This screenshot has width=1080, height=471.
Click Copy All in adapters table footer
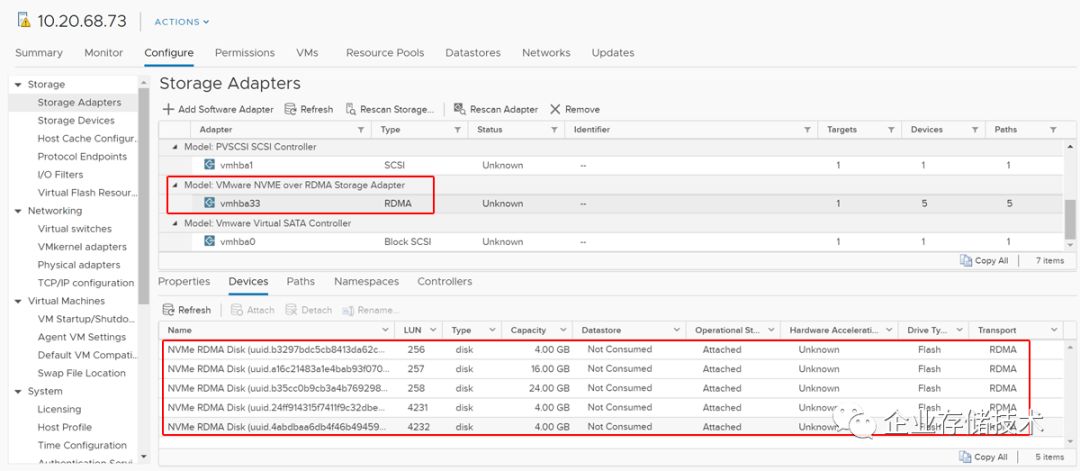click(x=984, y=261)
